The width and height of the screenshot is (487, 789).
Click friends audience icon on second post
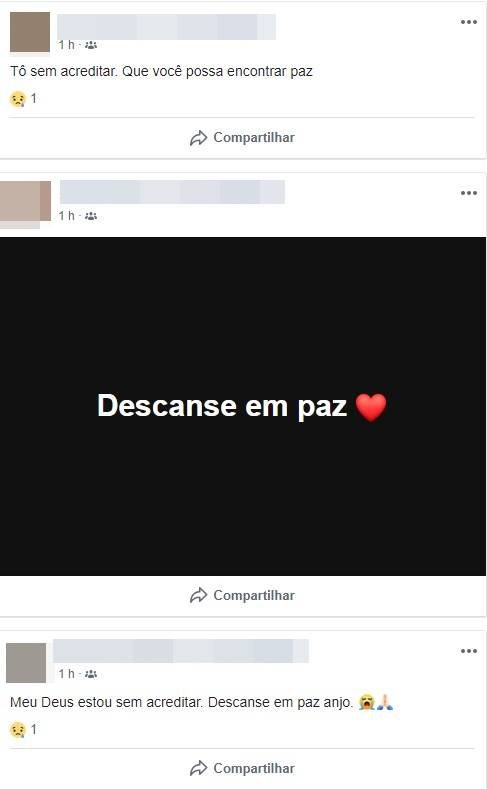91,216
